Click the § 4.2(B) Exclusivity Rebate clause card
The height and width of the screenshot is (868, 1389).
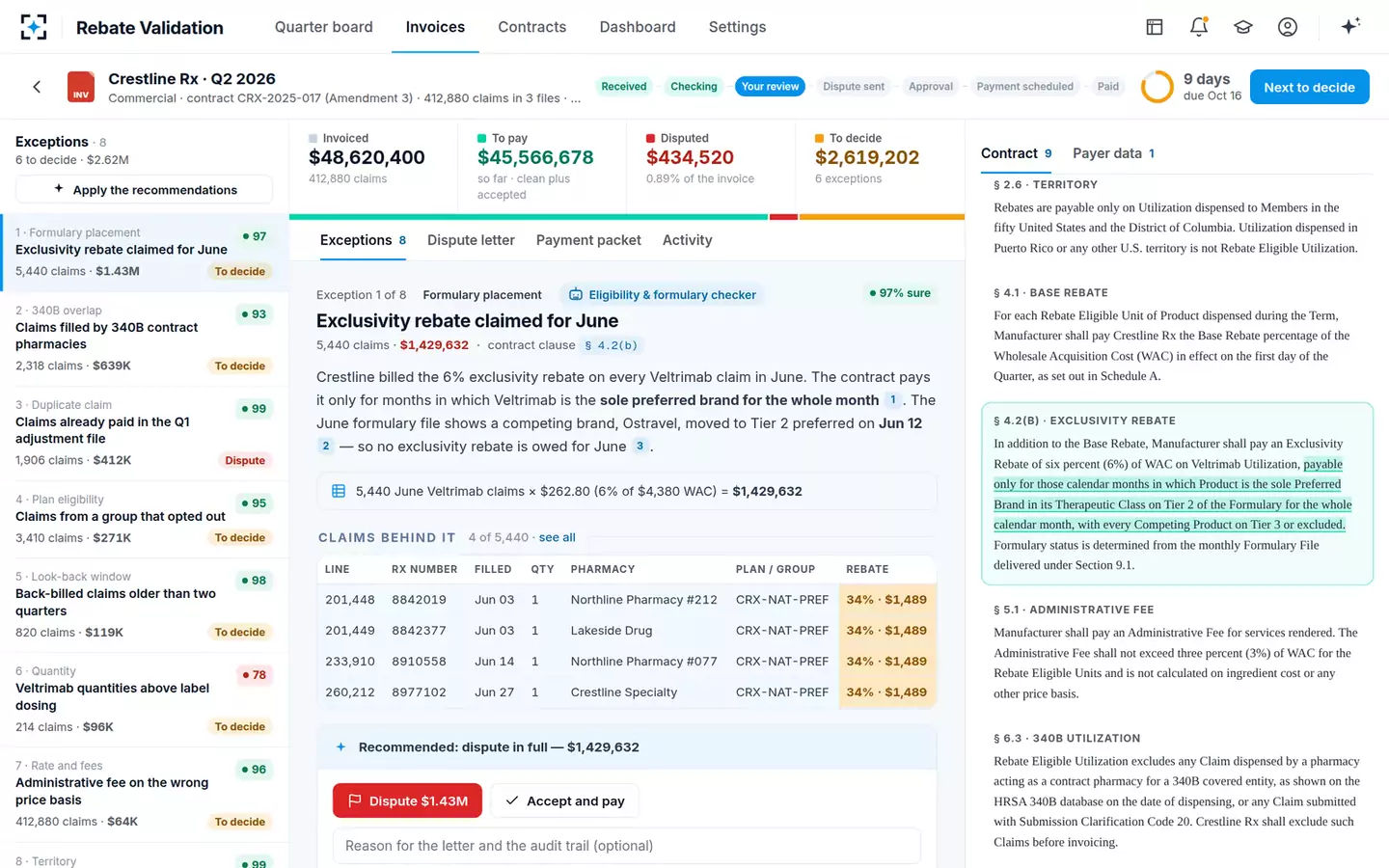pyautogui.click(x=1177, y=494)
